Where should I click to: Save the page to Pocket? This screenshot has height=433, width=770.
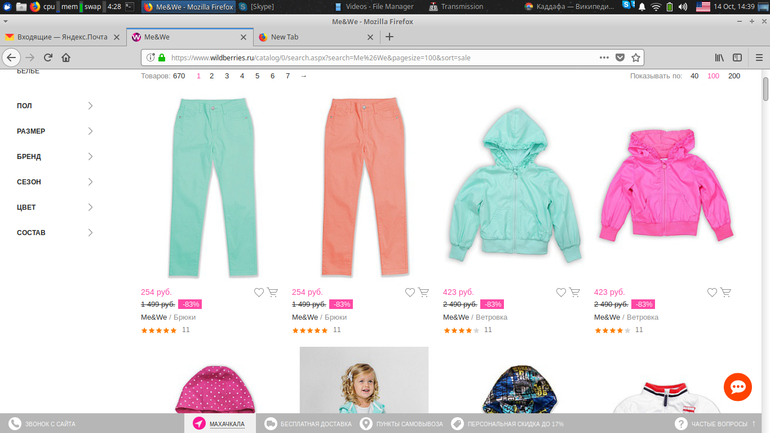pos(620,58)
